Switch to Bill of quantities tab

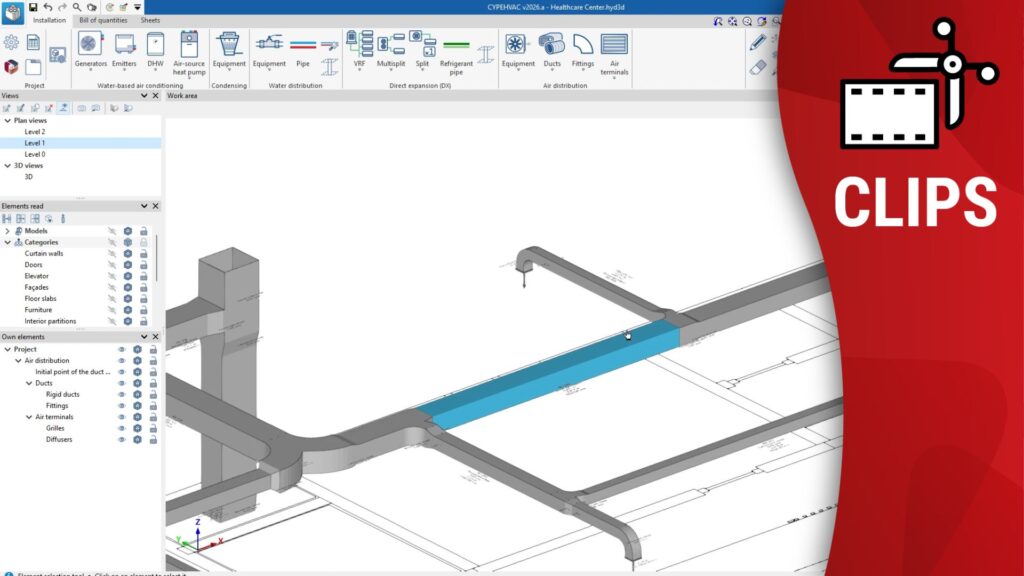tap(103, 20)
